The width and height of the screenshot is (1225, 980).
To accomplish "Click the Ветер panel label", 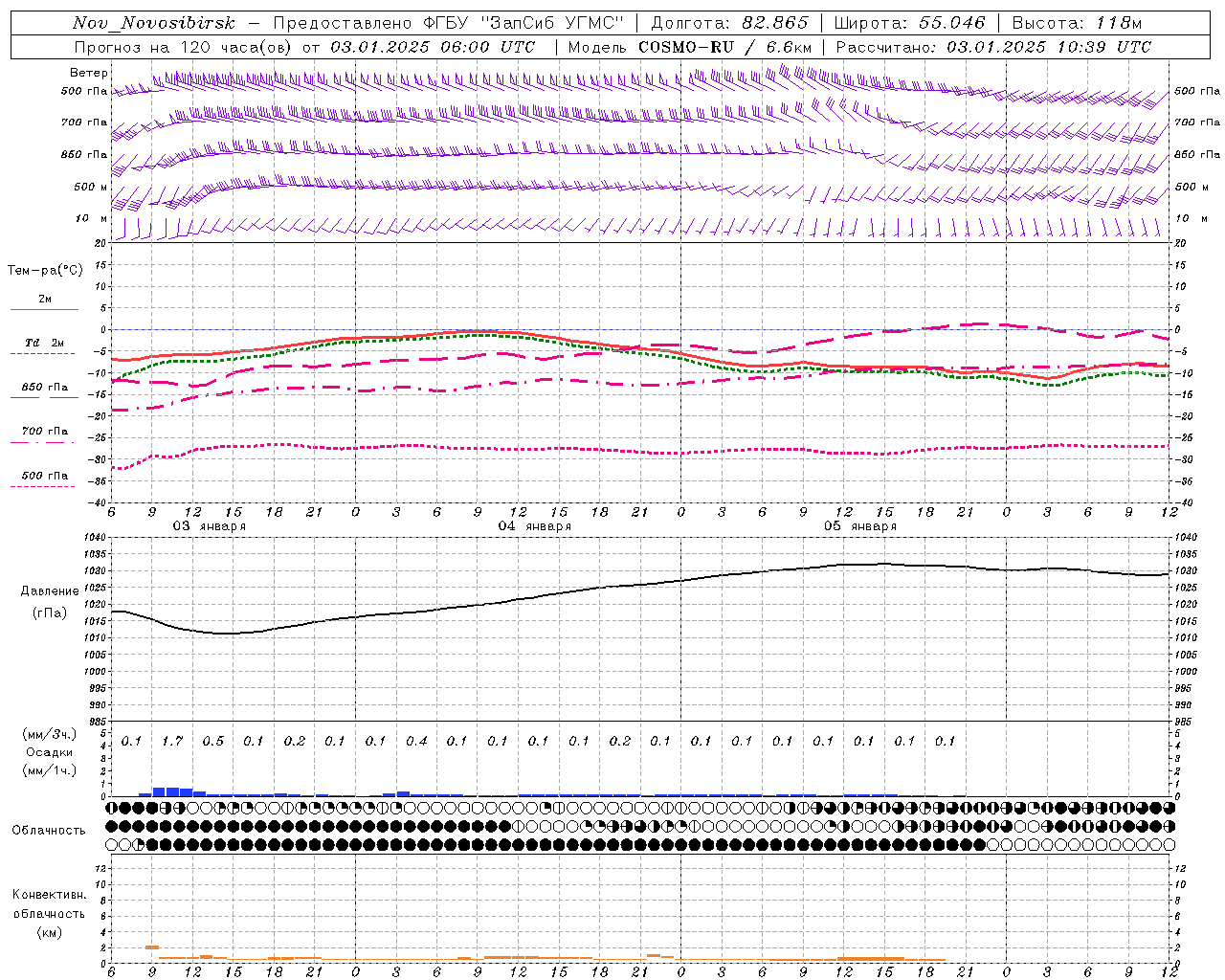I will 88,73.
